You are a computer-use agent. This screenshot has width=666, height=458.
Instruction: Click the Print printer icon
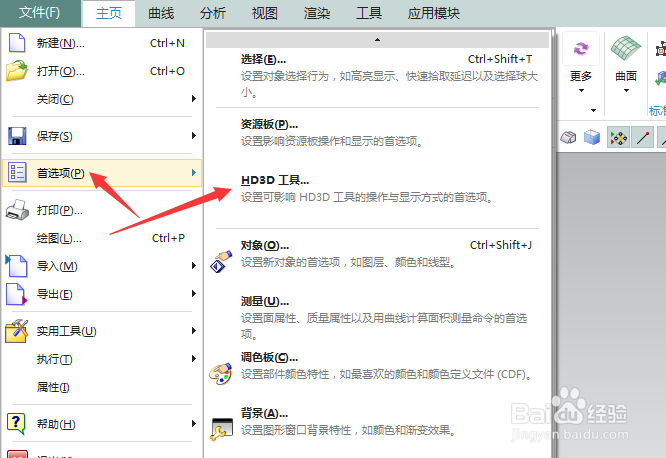pos(17,210)
